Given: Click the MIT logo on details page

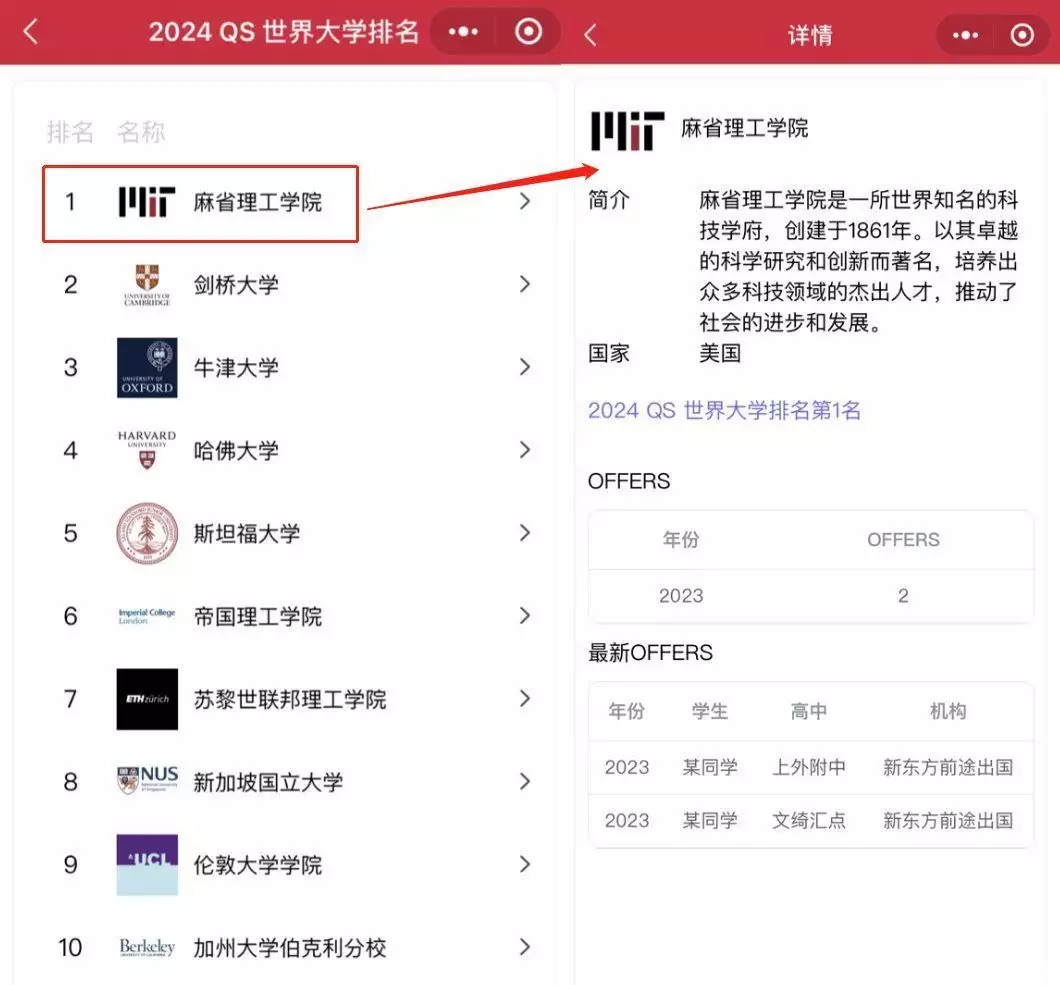Looking at the screenshot, I should click(627, 130).
